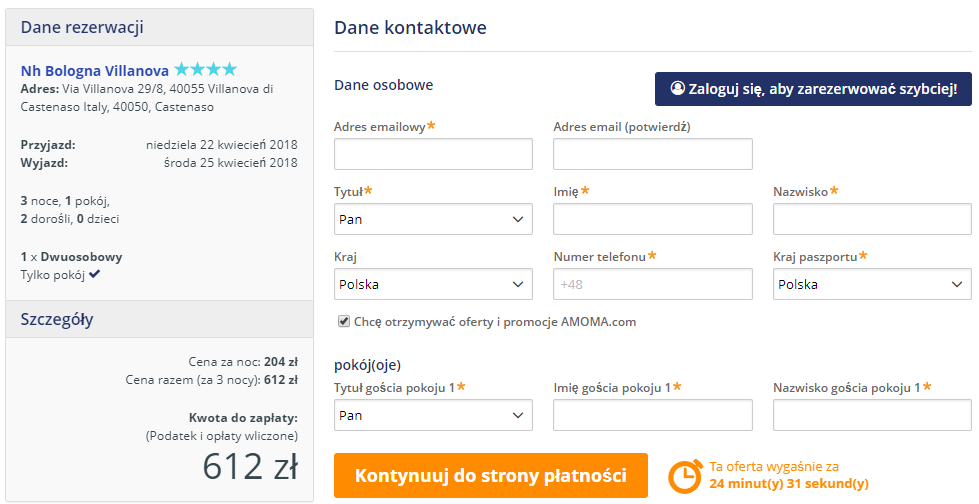Image resolution: width=979 pixels, height=504 pixels.
Task: Click the 3 noce, 1 pokój text
Action: click(x=66, y=201)
